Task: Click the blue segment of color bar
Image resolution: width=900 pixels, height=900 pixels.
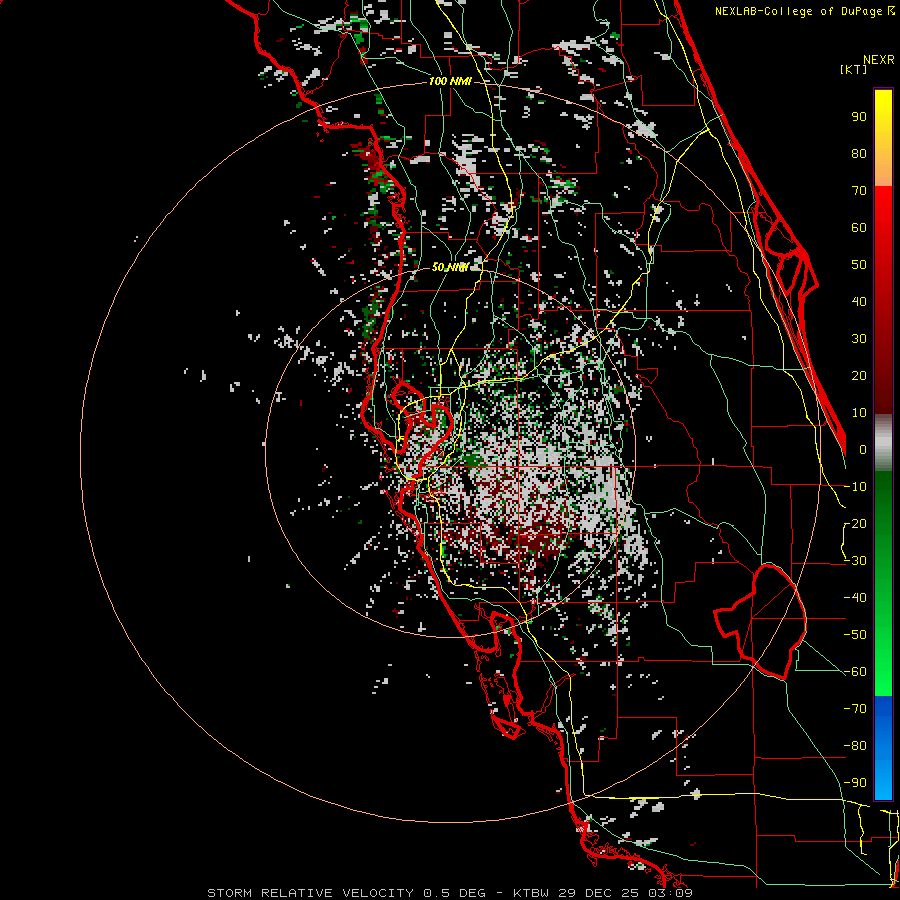Action: tap(883, 747)
